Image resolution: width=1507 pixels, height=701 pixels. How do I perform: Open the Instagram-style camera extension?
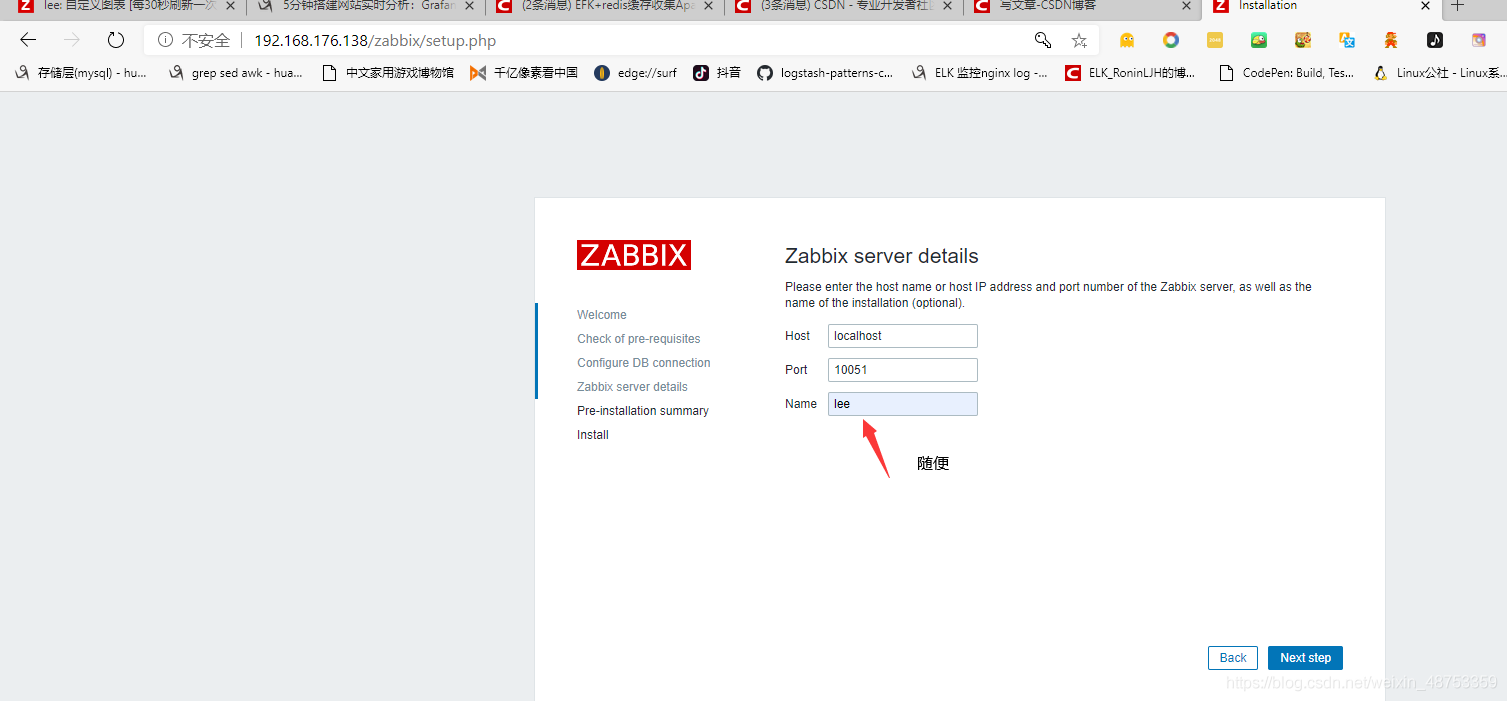tap(1479, 40)
